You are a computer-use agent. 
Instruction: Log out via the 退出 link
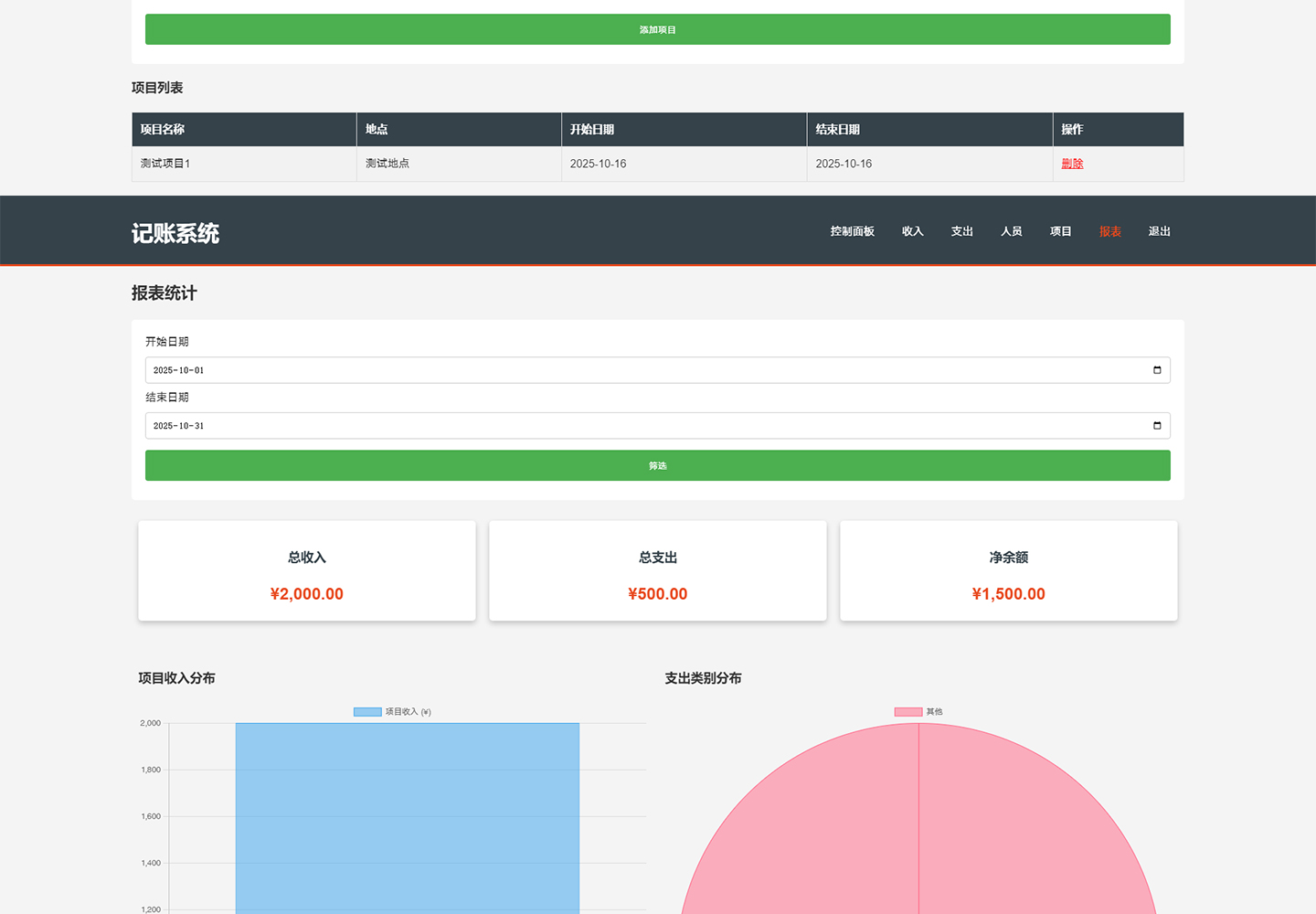click(1159, 231)
